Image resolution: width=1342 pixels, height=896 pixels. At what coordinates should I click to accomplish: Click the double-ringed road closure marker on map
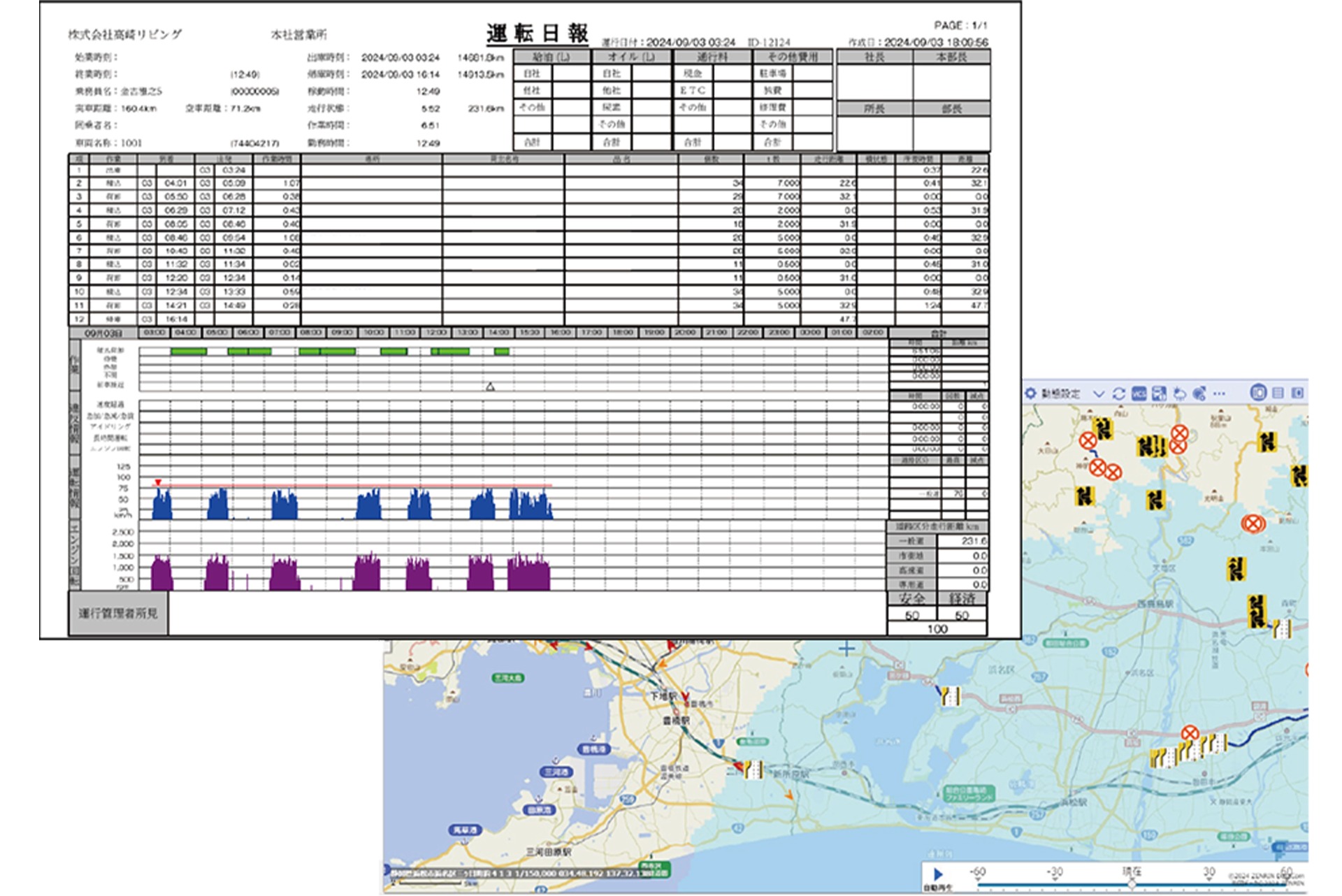1253,523
